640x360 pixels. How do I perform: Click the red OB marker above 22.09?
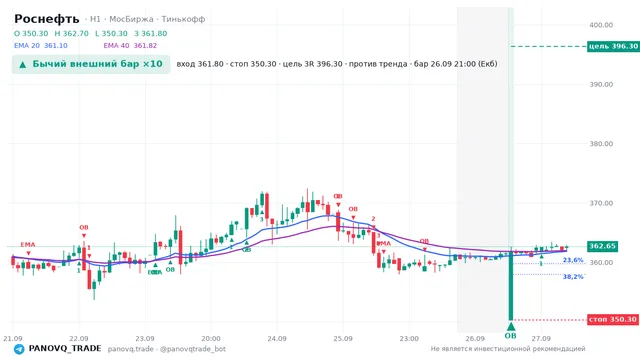(84, 227)
